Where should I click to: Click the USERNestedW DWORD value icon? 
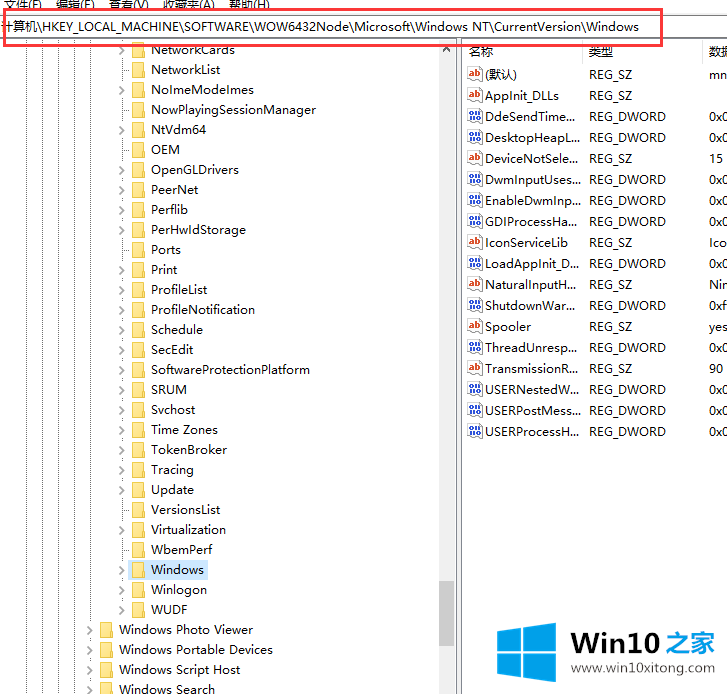pos(475,389)
